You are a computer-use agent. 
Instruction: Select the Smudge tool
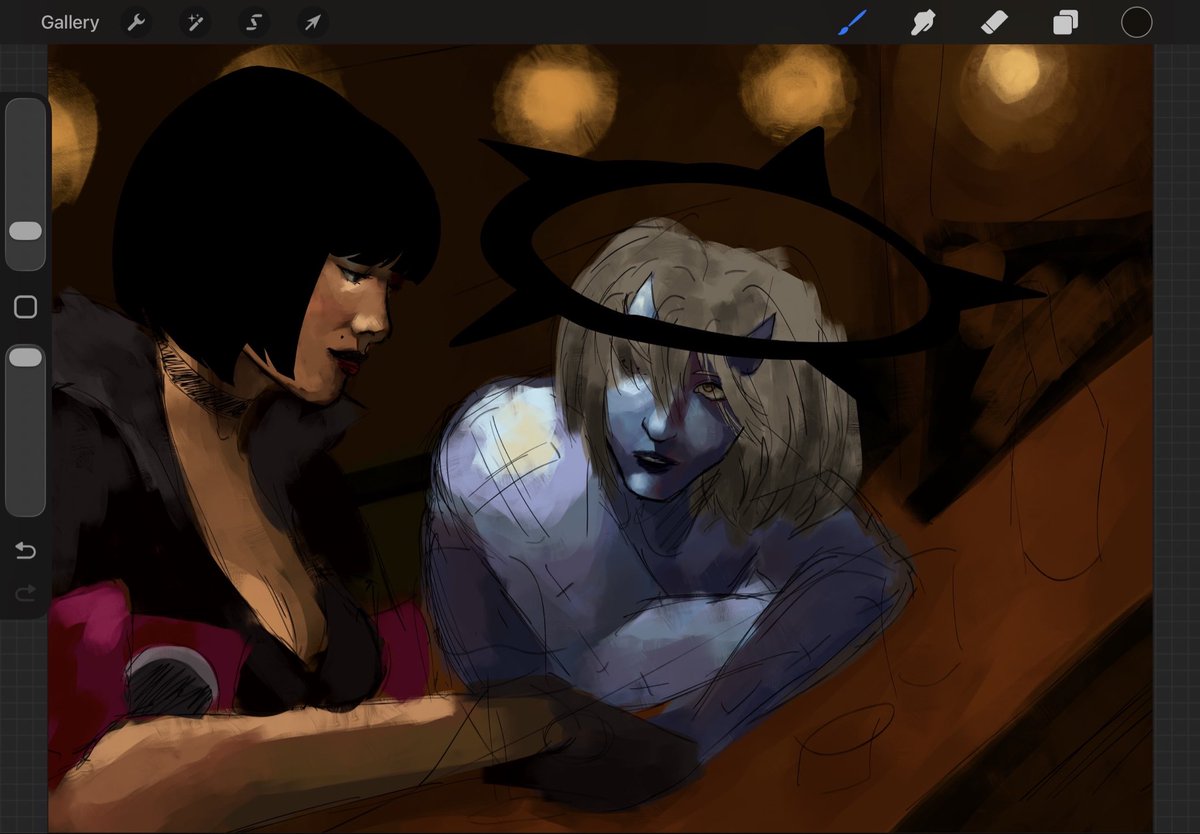tap(923, 22)
